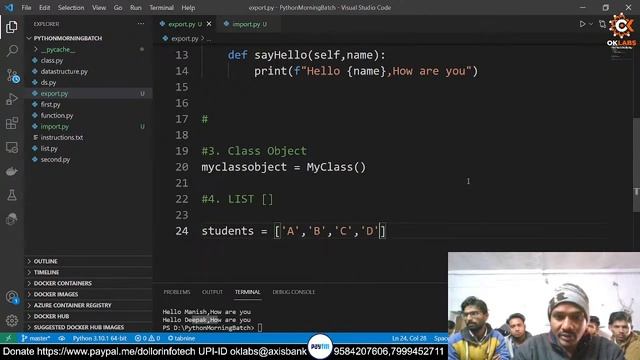This screenshot has width=640, height=360.
Task: Open the Help menu
Action: (188, 8)
